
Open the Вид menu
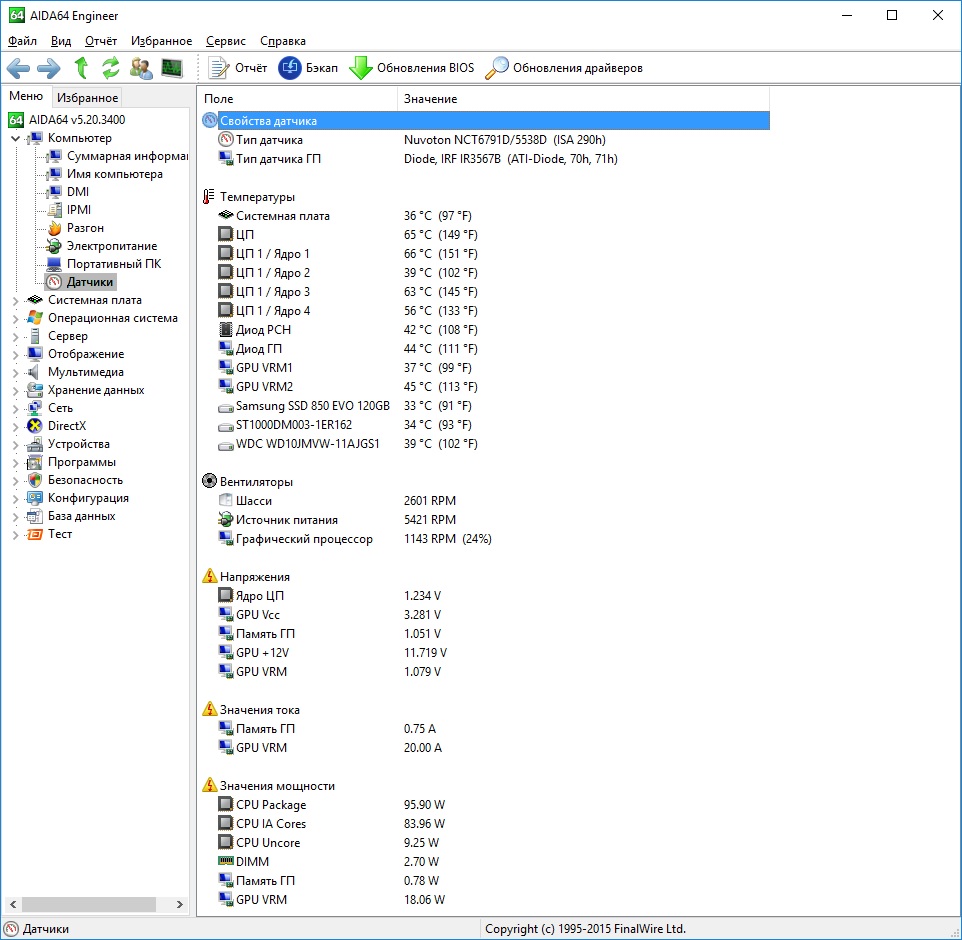click(x=61, y=41)
